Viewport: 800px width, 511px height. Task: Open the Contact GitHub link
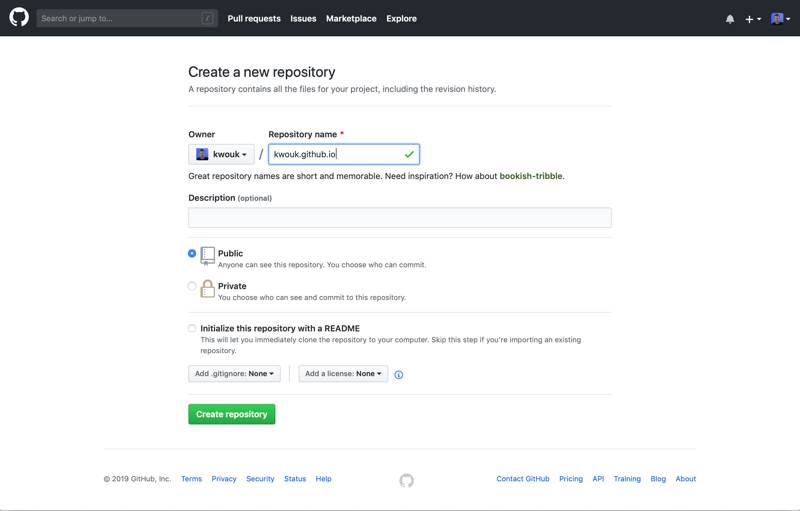523,479
